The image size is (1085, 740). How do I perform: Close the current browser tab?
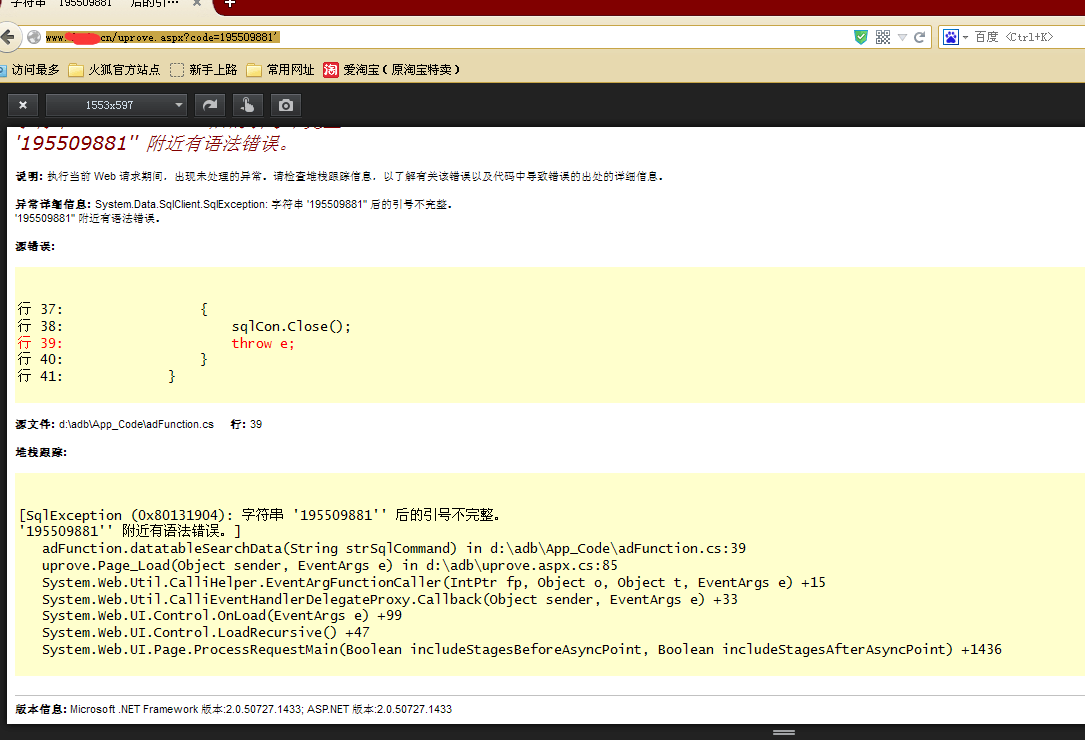coord(197,3)
